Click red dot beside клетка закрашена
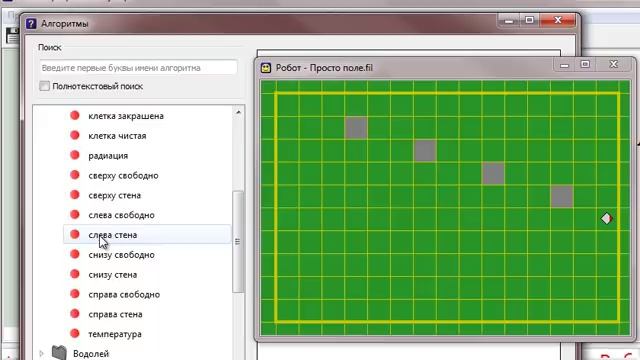This screenshot has width=640, height=360. pyautogui.click(x=75, y=116)
